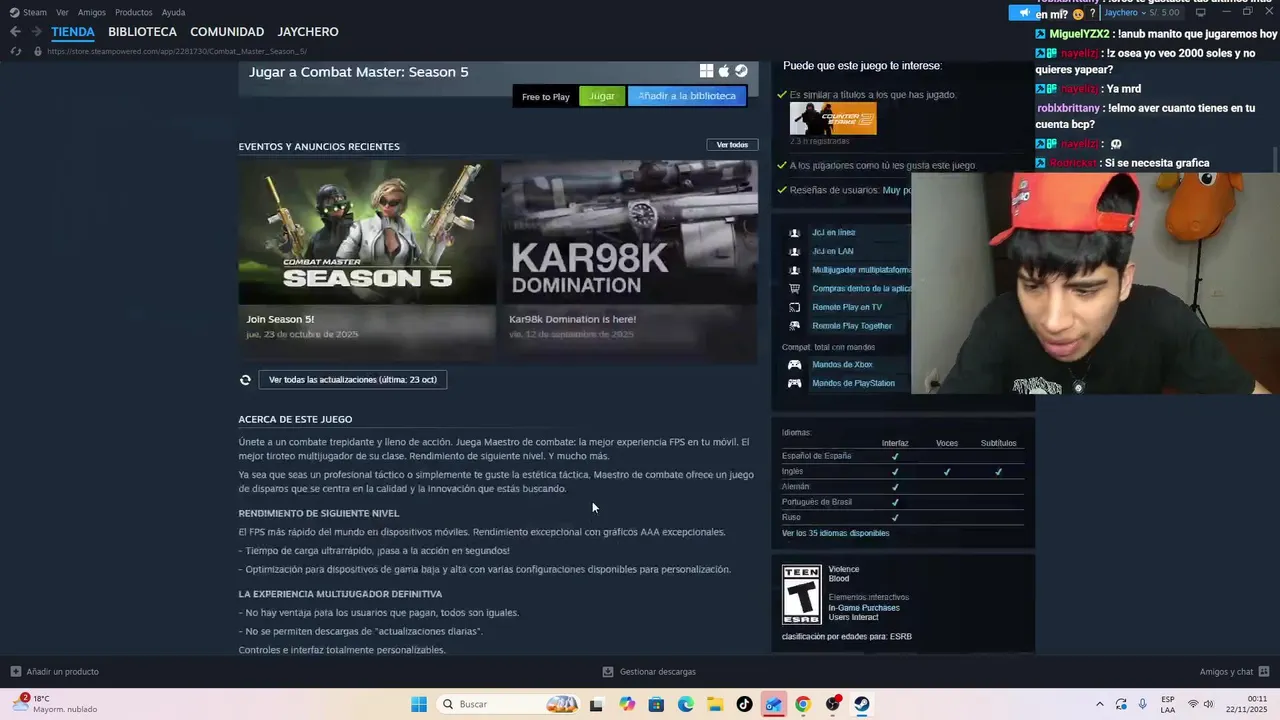Screen dimensions: 1280x720
Task: Open Google Chrome from the taskbar
Action: point(803,704)
